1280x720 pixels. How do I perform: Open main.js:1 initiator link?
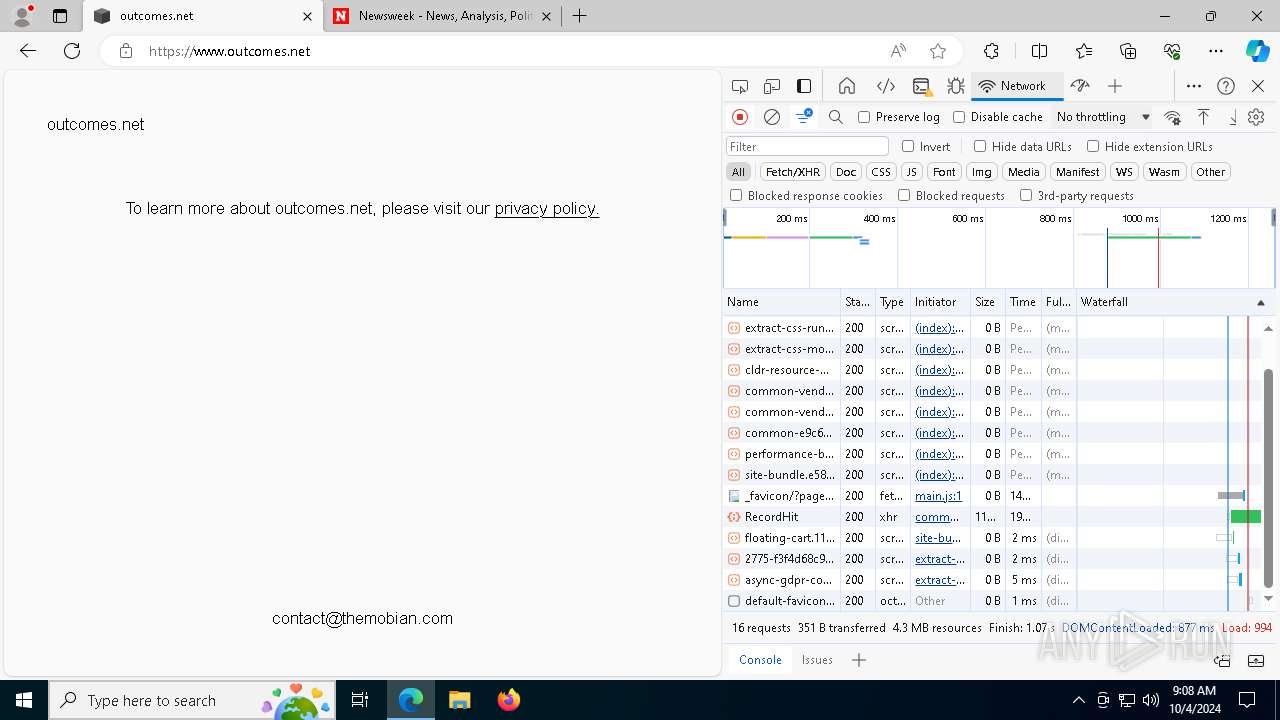point(938,496)
